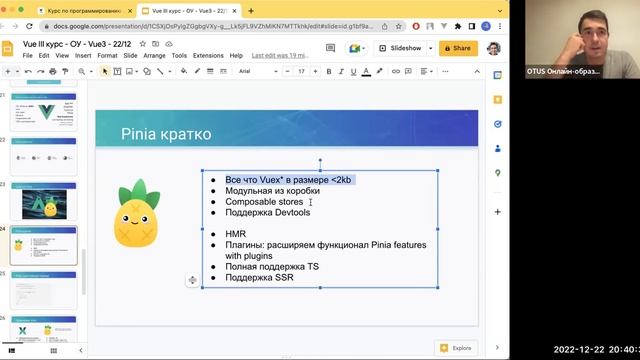Screen dimensions: 640x360
Task: Add a comment from the toolbar
Action: pos(408,71)
